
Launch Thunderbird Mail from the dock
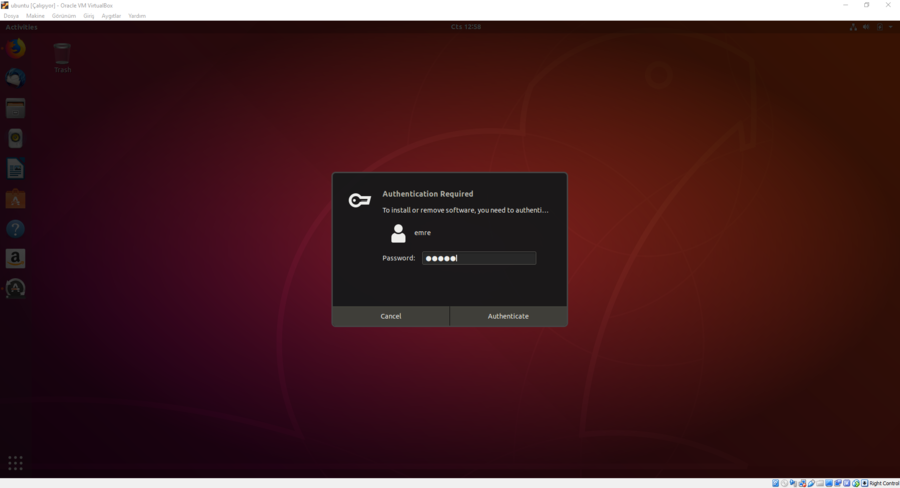[x=15, y=78]
